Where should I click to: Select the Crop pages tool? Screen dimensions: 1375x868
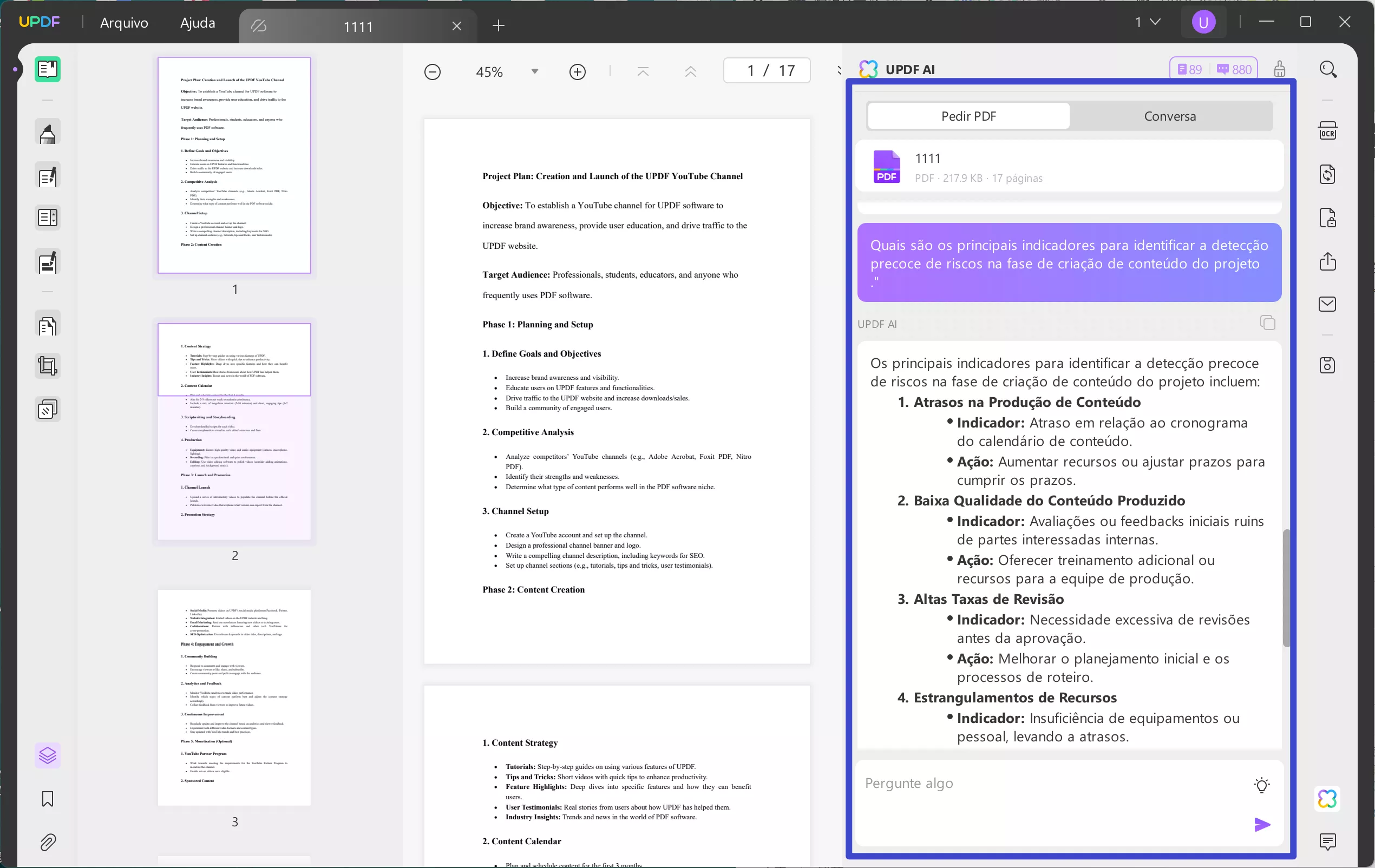[48, 366]
